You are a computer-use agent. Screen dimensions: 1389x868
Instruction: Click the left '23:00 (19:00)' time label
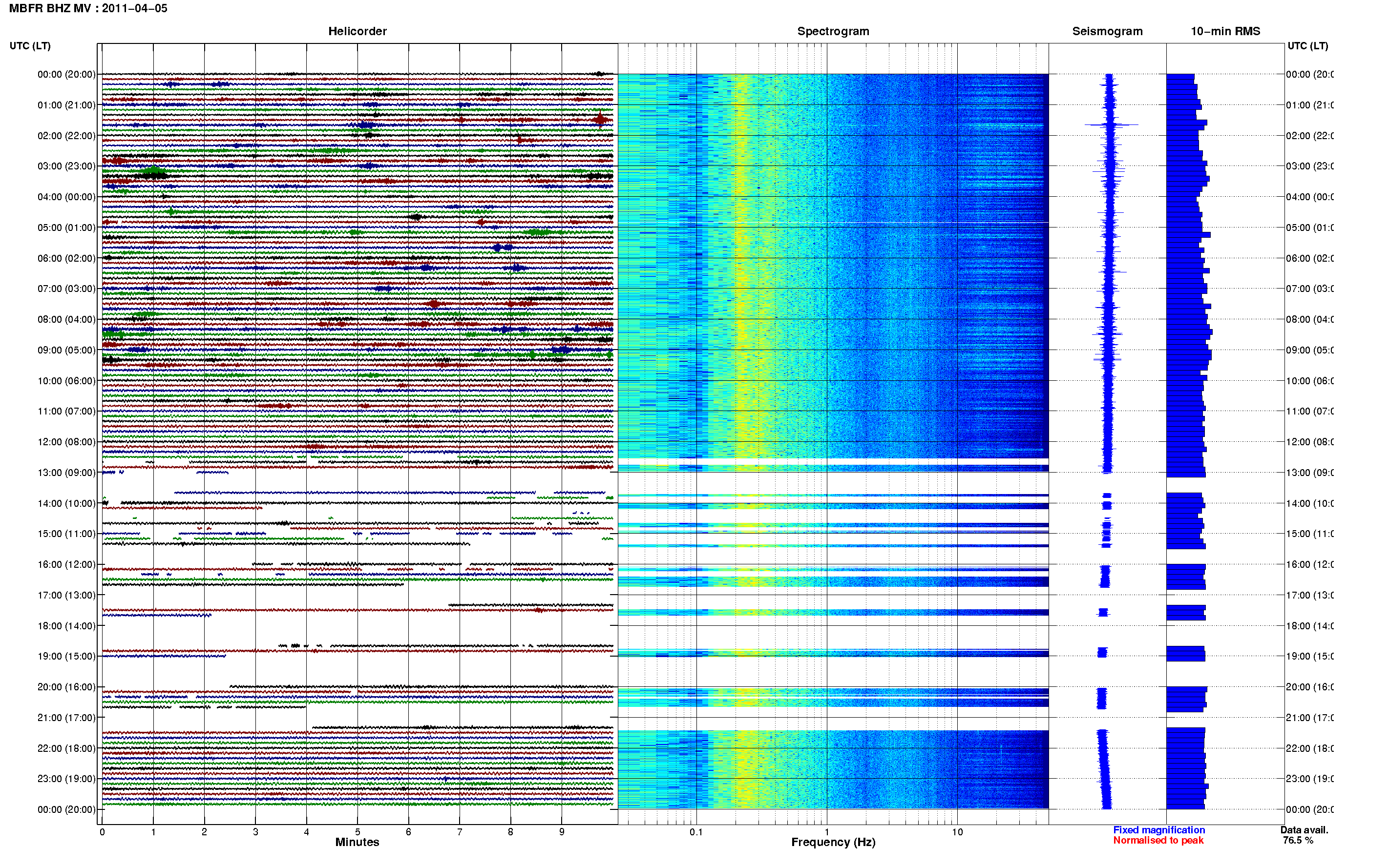click(66, 779)
